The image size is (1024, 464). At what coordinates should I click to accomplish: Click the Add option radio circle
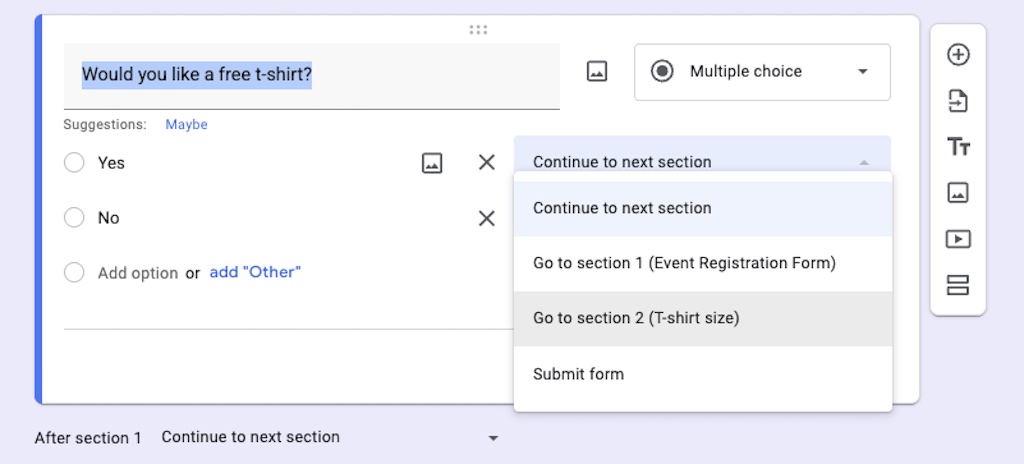(74, 273)
